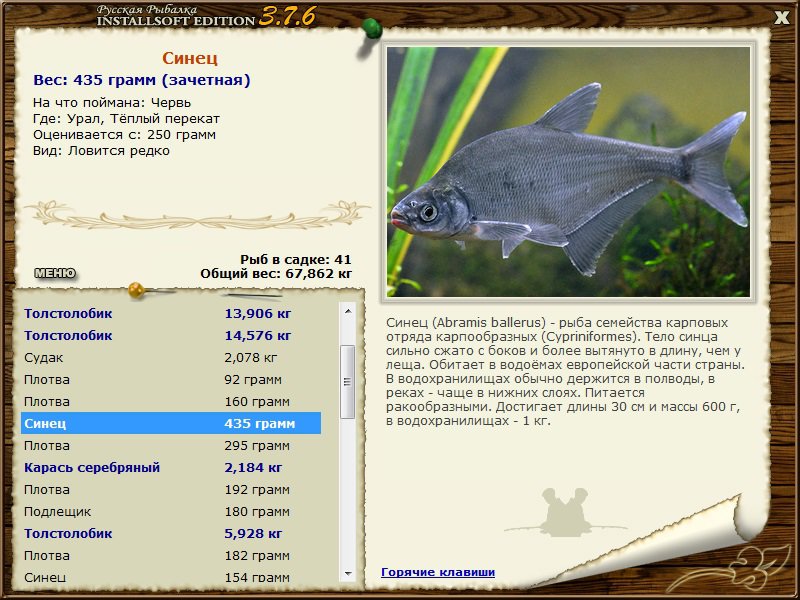Open the Горячие клавиши link
This screenshot has height=600, width=800.
point(438,572)
